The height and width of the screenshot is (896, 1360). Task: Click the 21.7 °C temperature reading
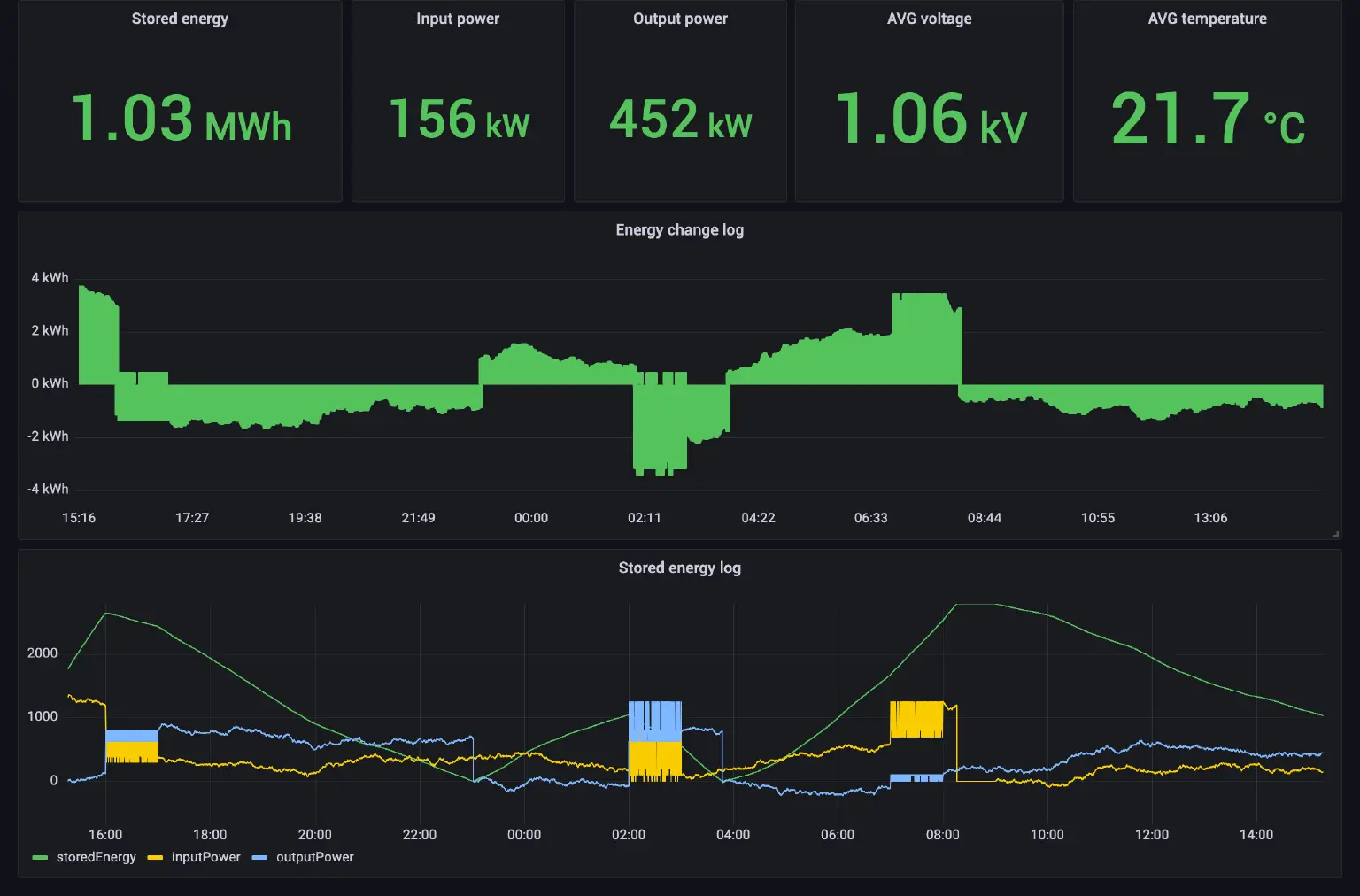pyautogui.click(x=1208, y=120)
